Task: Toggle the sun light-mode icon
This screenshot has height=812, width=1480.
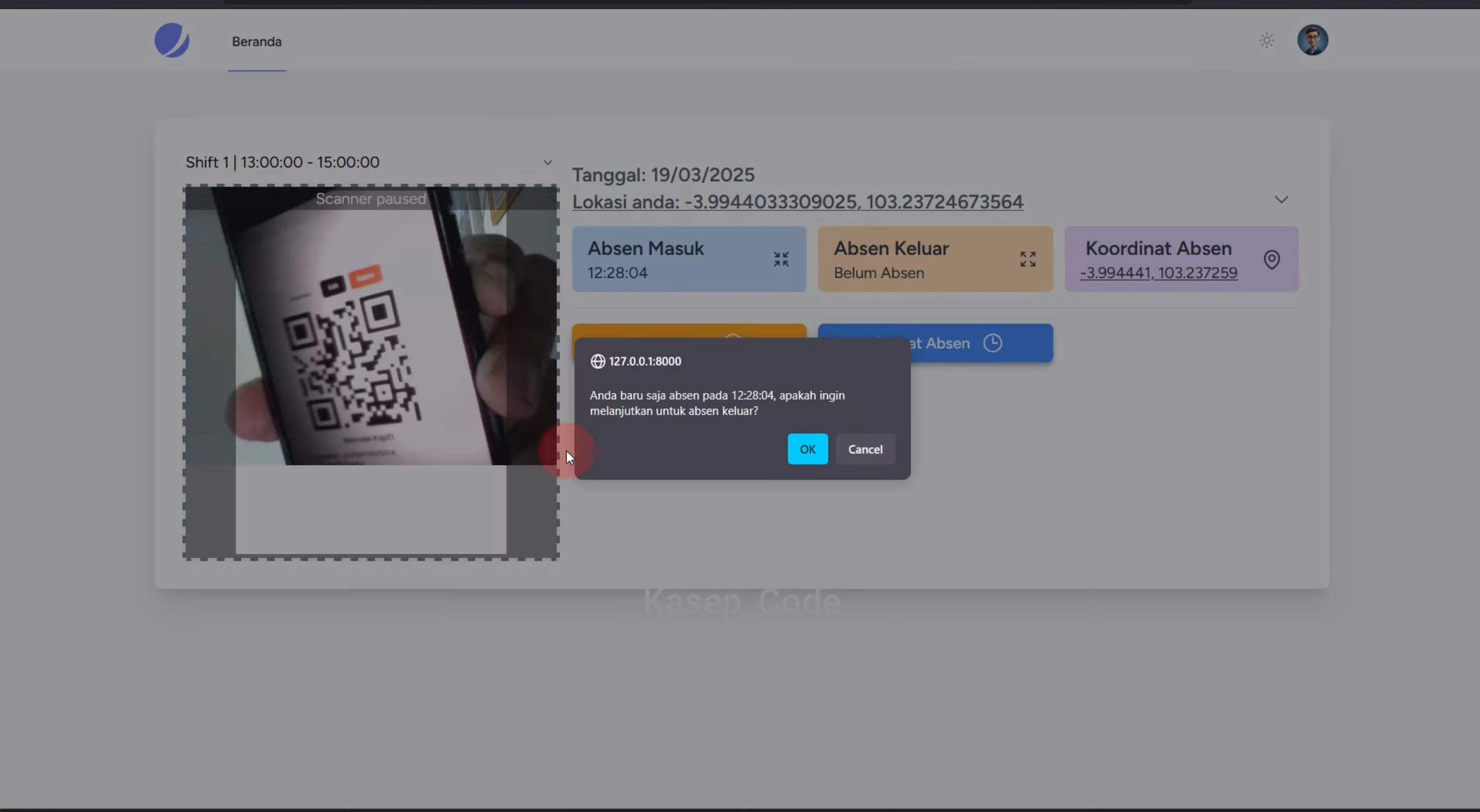Action: coord(1267,41)
